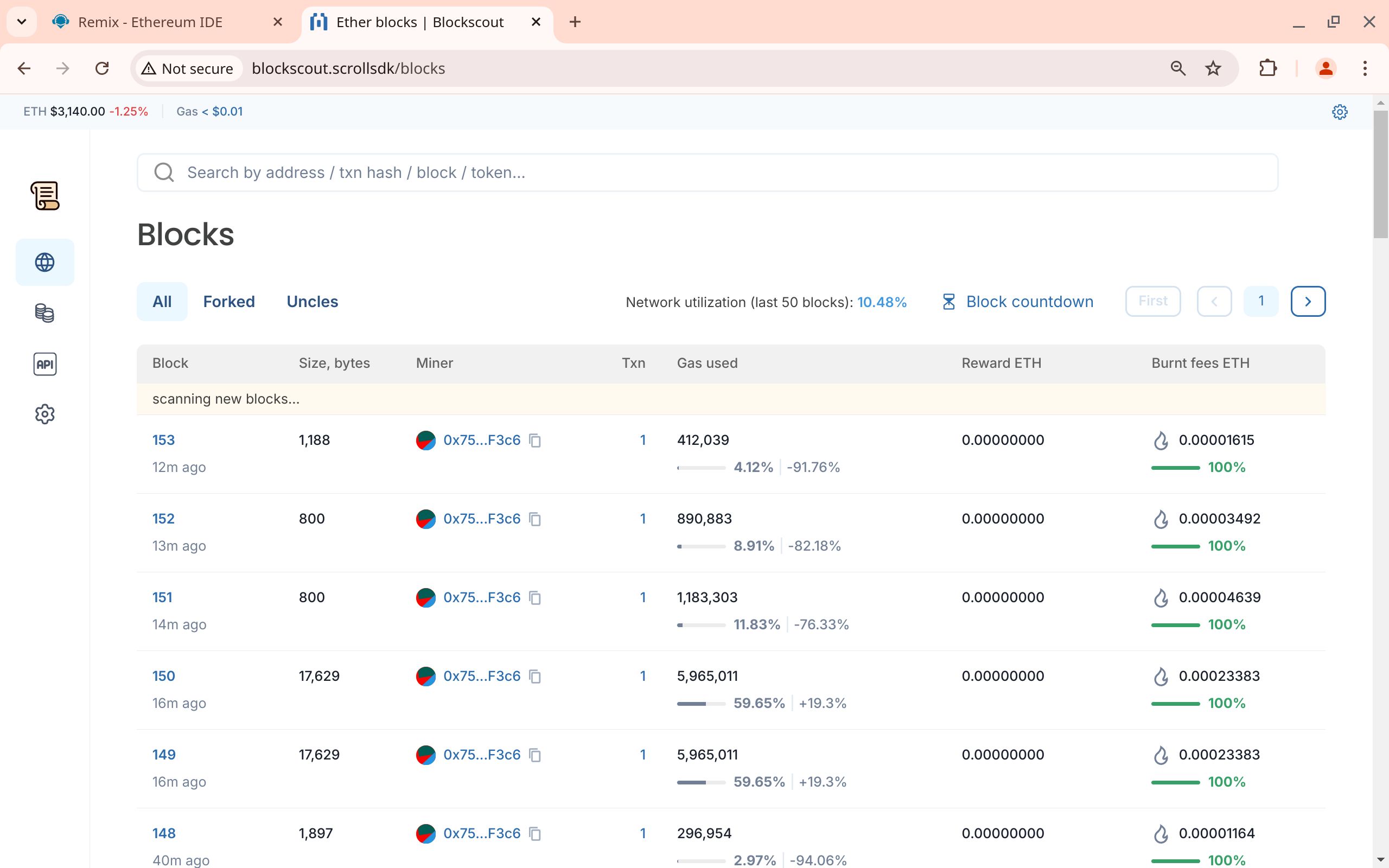
Task: Open block 151 link
Action: coord(162,598)
